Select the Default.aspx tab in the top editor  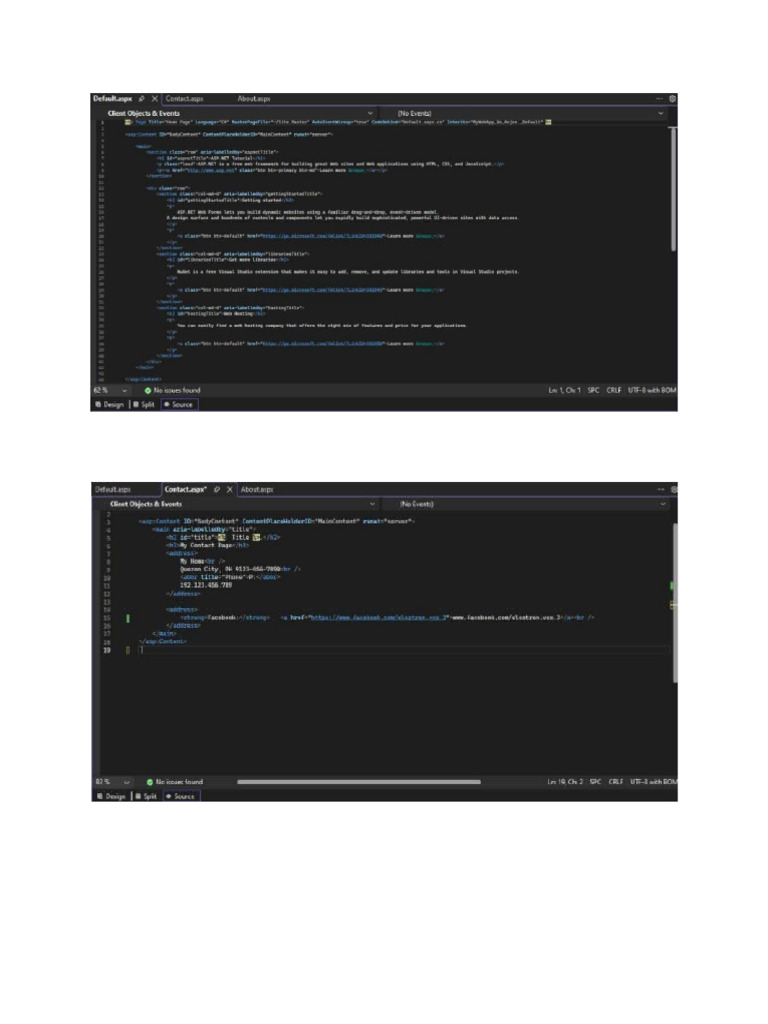[x=112, y=99]
